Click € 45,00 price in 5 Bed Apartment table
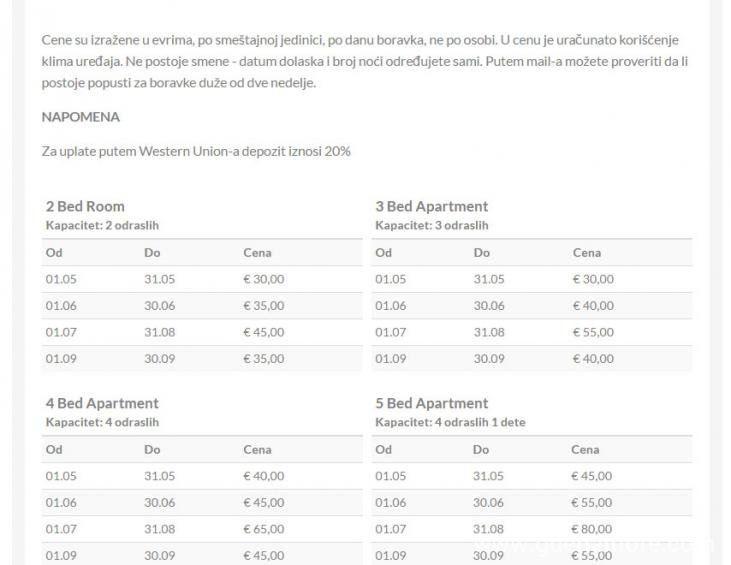Image resolution: width=731 pixels, height=565 pixels. (593, 476)
